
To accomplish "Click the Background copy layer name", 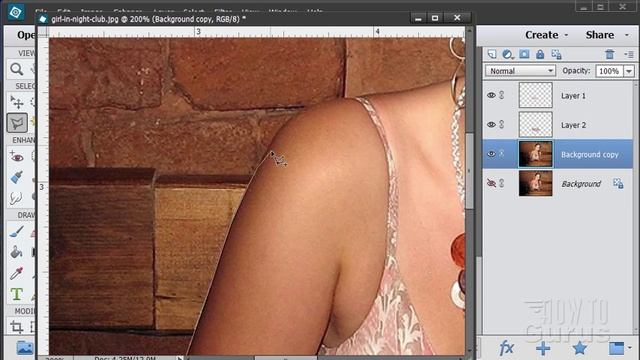I will pyautogui.click(x=589, y=155).
